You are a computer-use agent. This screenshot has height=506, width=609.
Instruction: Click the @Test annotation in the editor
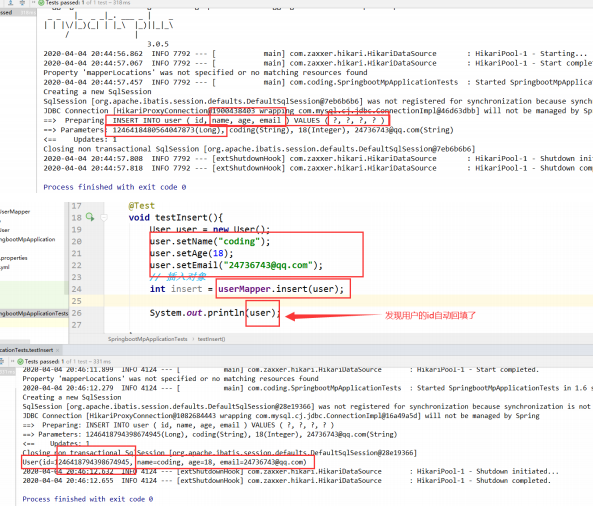pyautogui.click(x=141, y=206)
